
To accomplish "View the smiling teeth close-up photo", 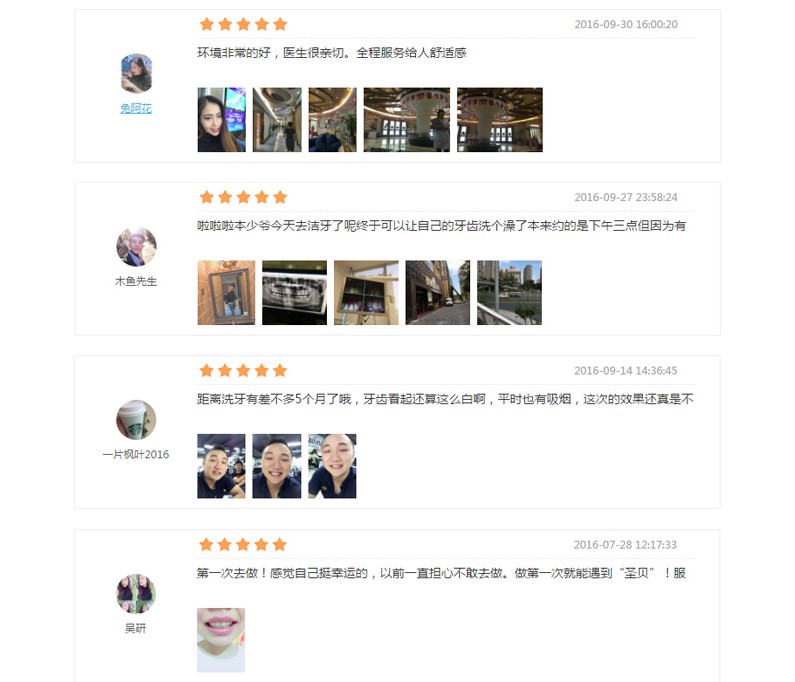I will click(x=221, y=640).
